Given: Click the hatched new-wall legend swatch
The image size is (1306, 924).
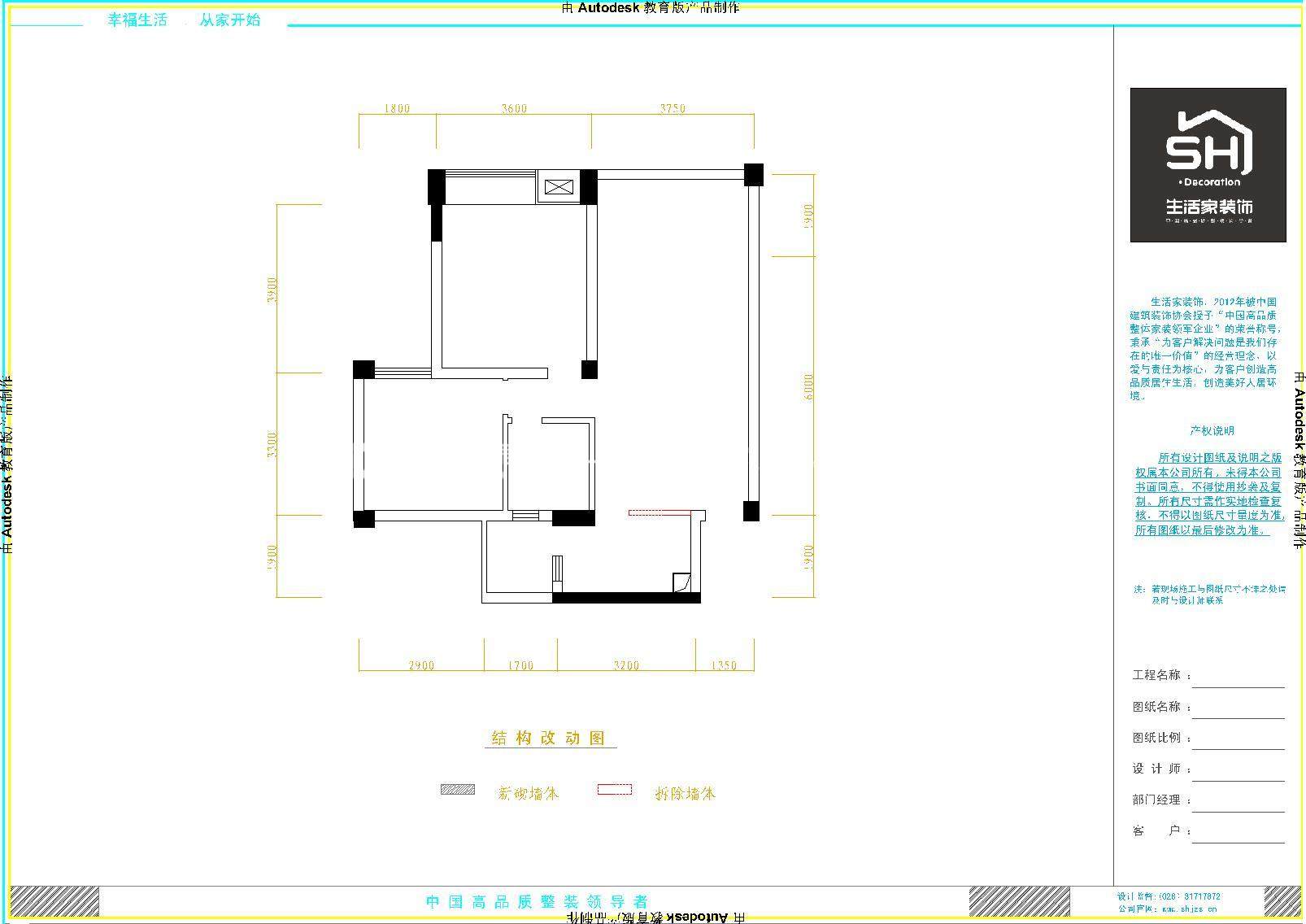Looking at the screenshot, I should [457, 789].
